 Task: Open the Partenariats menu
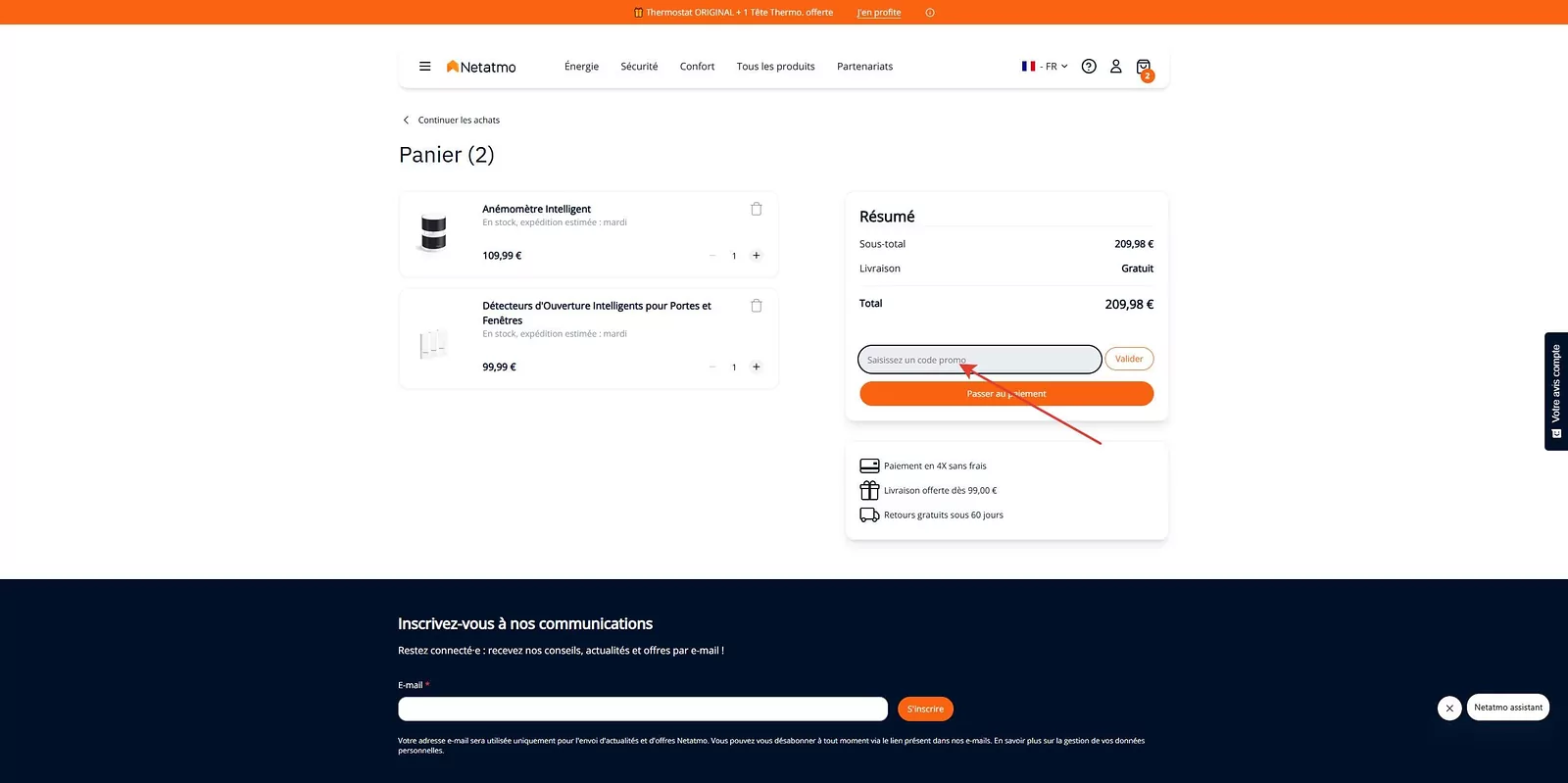[x=864, y=67]
